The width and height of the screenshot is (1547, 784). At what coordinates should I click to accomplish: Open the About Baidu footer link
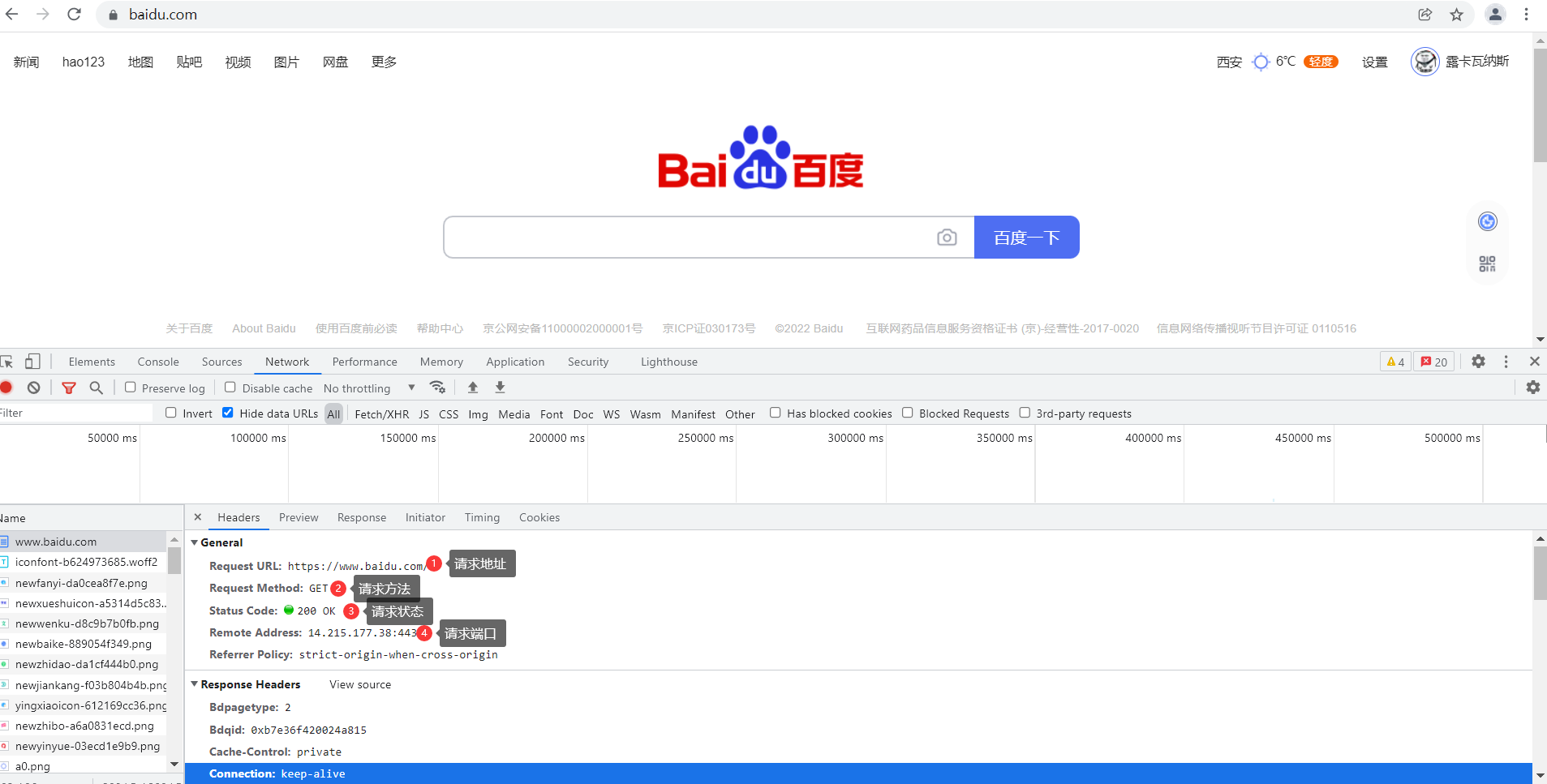(x=264, y=328)
